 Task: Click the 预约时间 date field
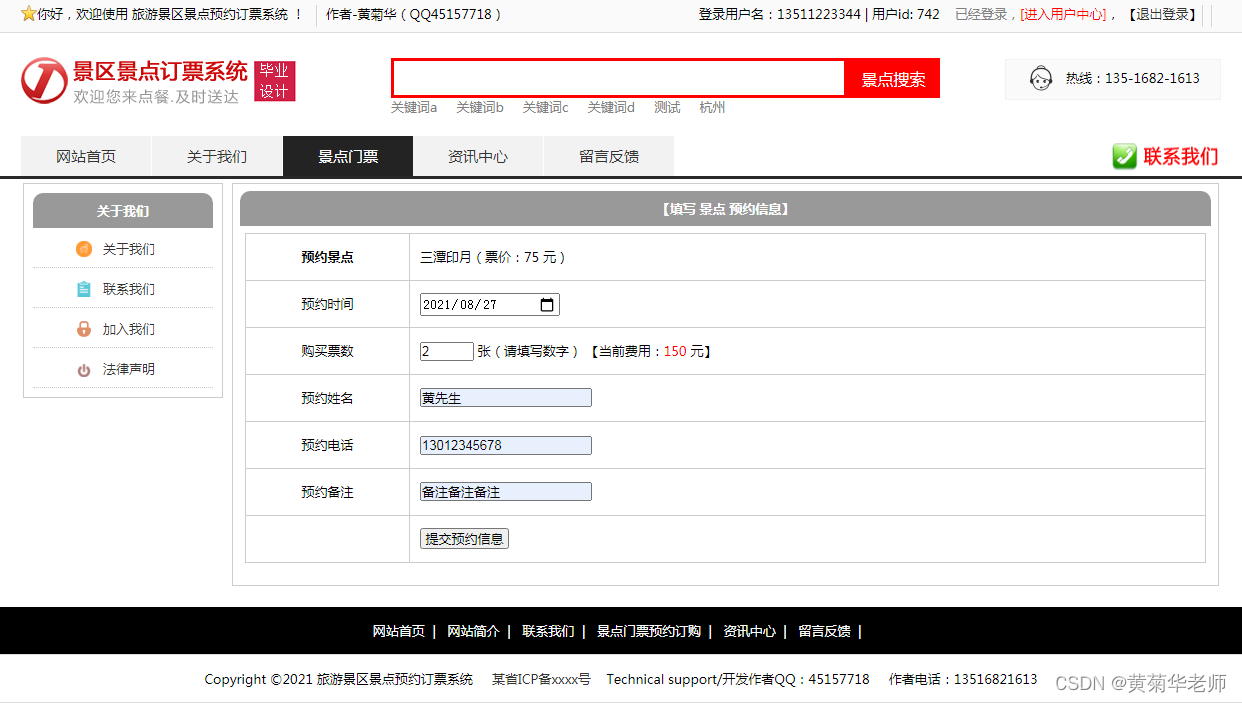[x=490, y=305]
